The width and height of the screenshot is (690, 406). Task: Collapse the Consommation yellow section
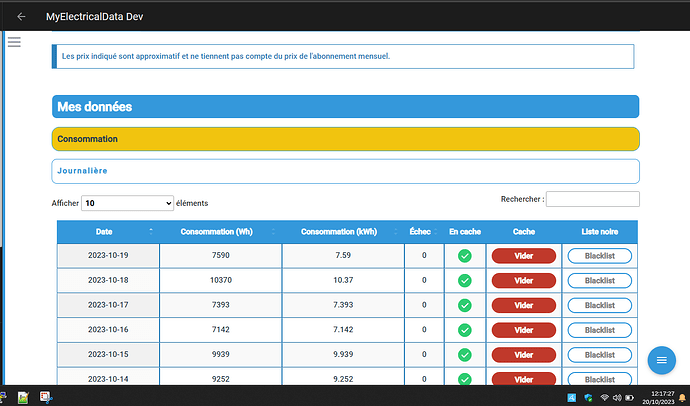point(345,139)
